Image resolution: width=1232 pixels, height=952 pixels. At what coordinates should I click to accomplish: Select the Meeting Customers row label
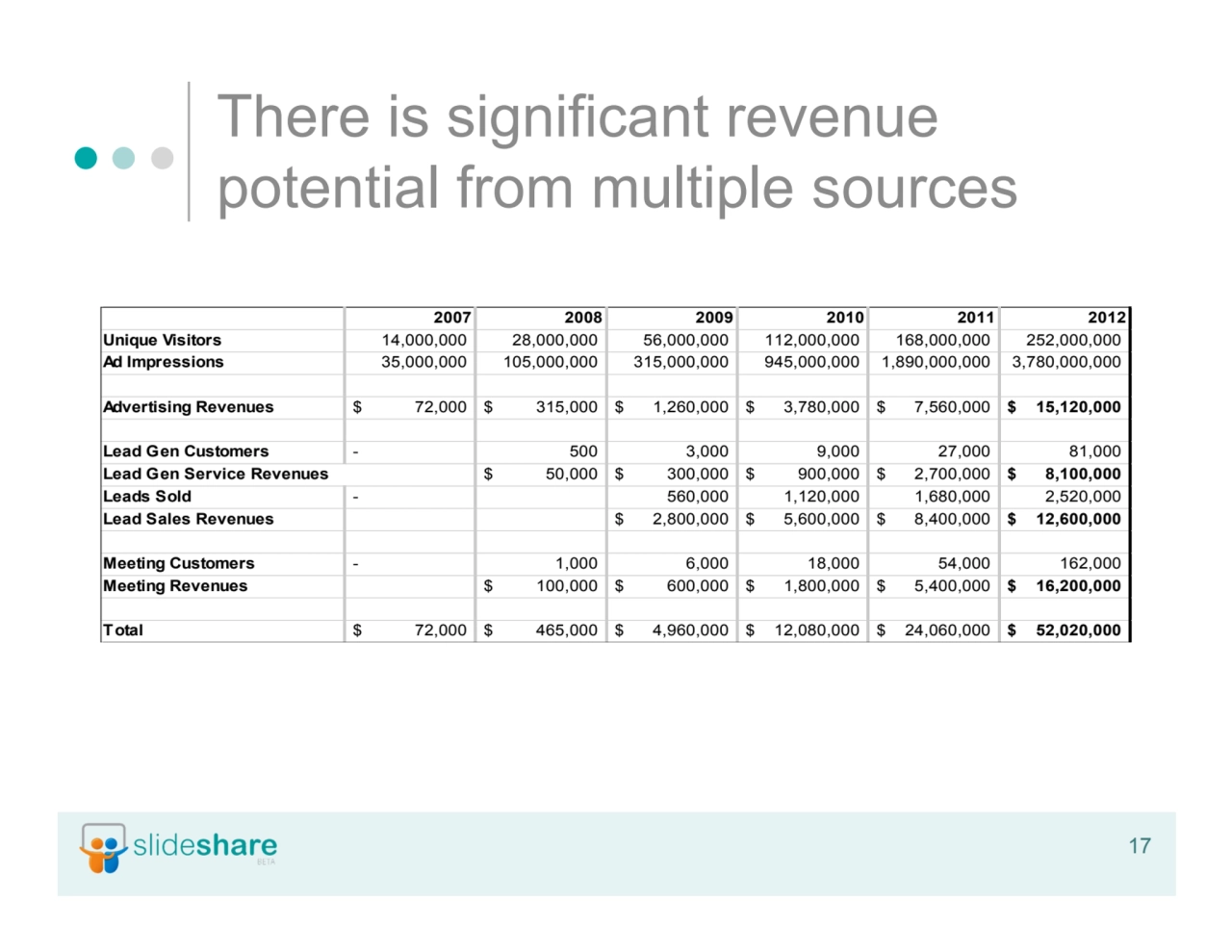pos(178,563)
